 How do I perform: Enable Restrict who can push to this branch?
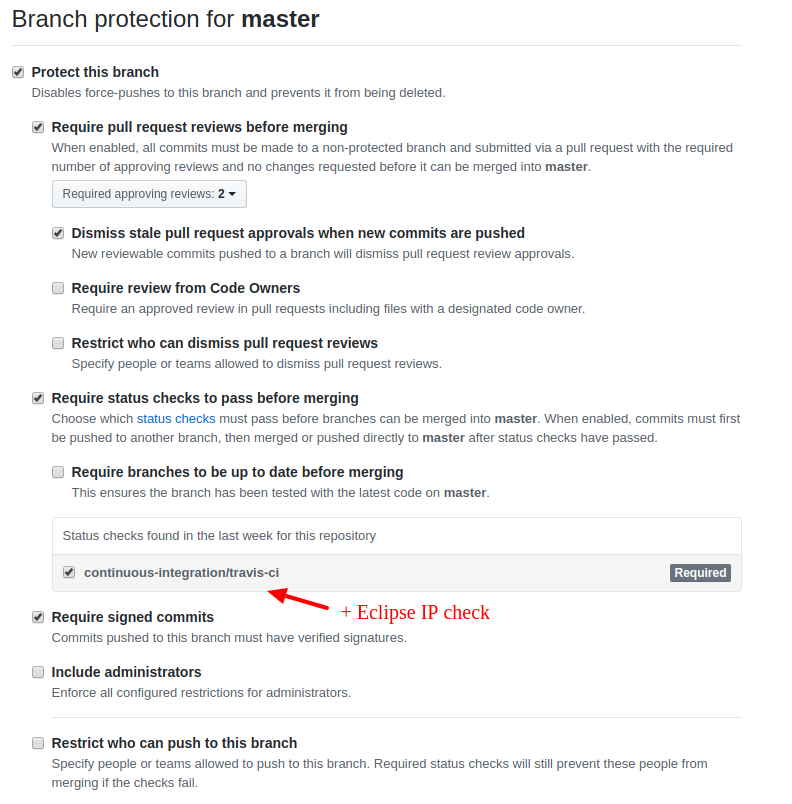point(37,743)
